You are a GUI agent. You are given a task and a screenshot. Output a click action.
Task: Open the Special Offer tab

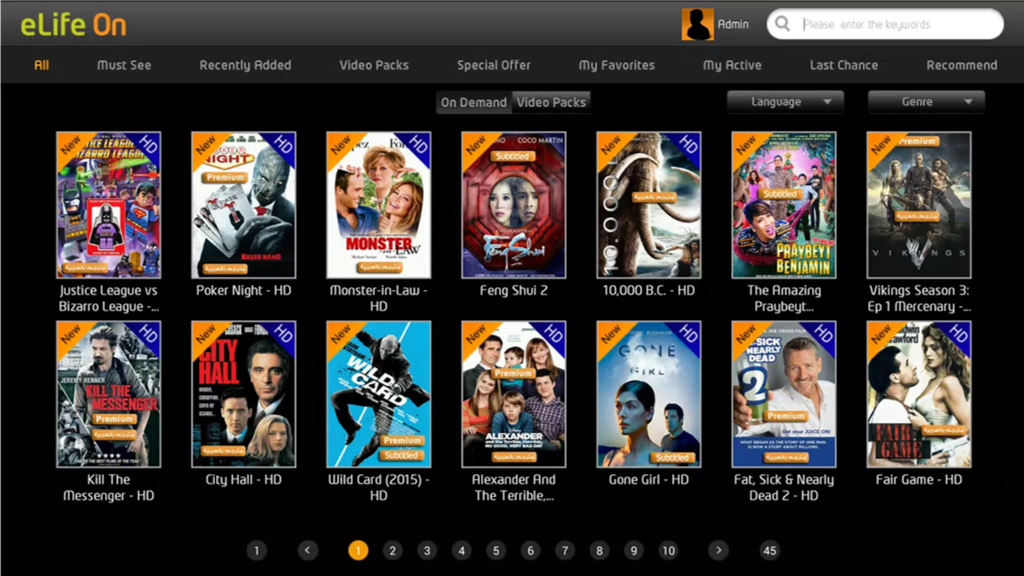(x=493, y=65)
